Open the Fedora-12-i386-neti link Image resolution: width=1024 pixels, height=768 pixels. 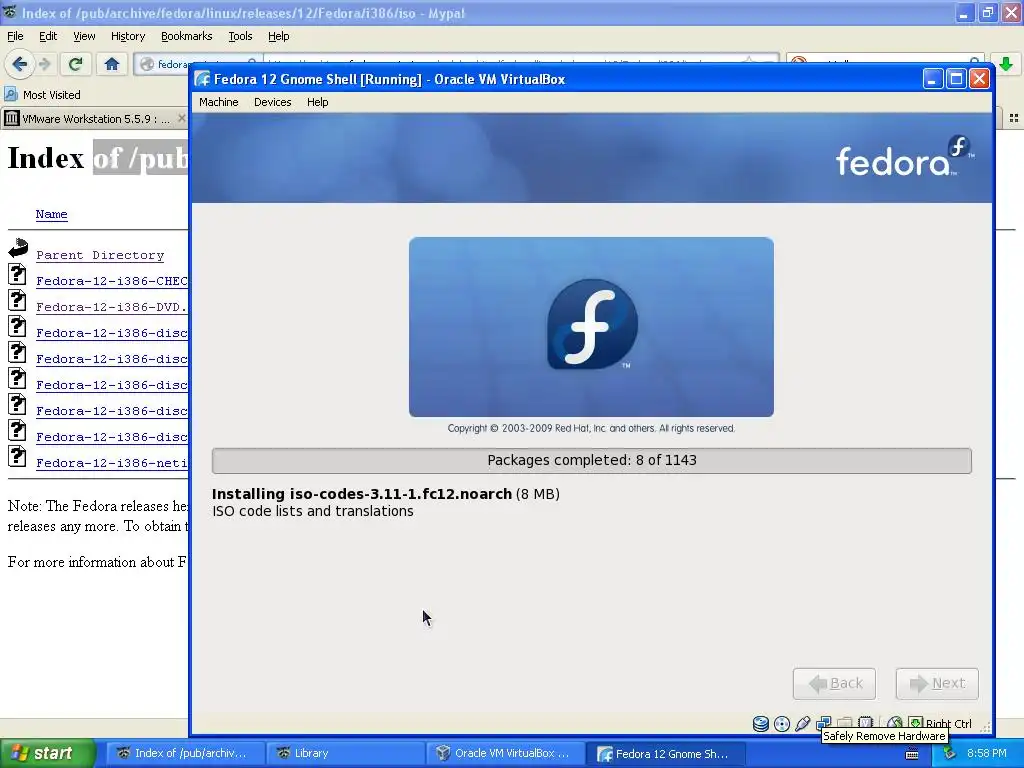click(112, 463)
